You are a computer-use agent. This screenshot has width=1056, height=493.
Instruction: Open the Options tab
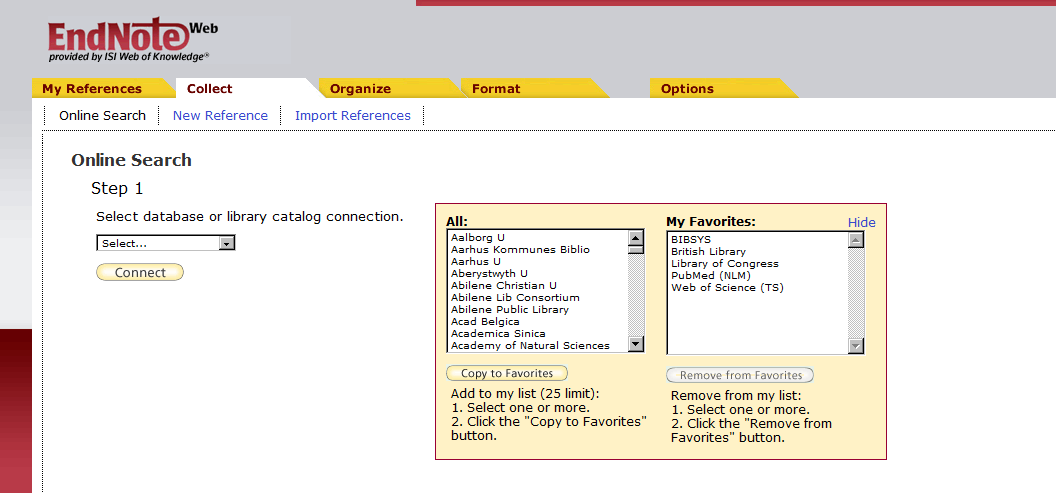tap(687, 89)
